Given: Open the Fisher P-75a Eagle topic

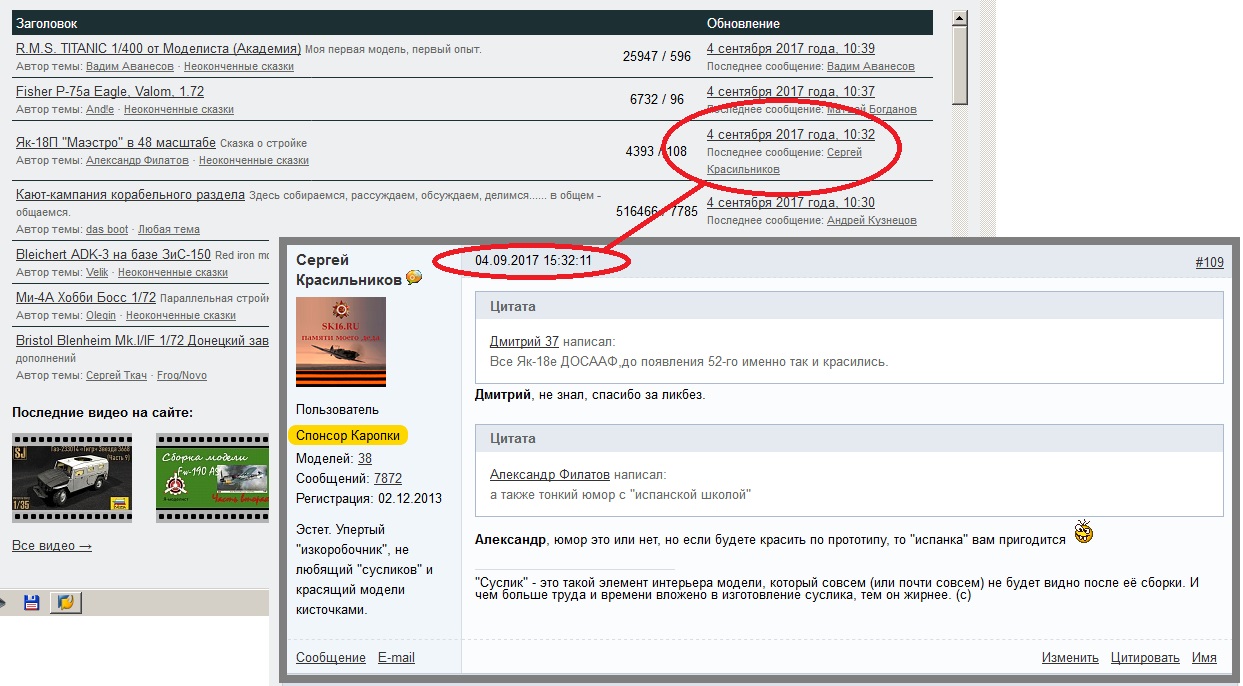Looking at the screenshot, I should point(110,91).
